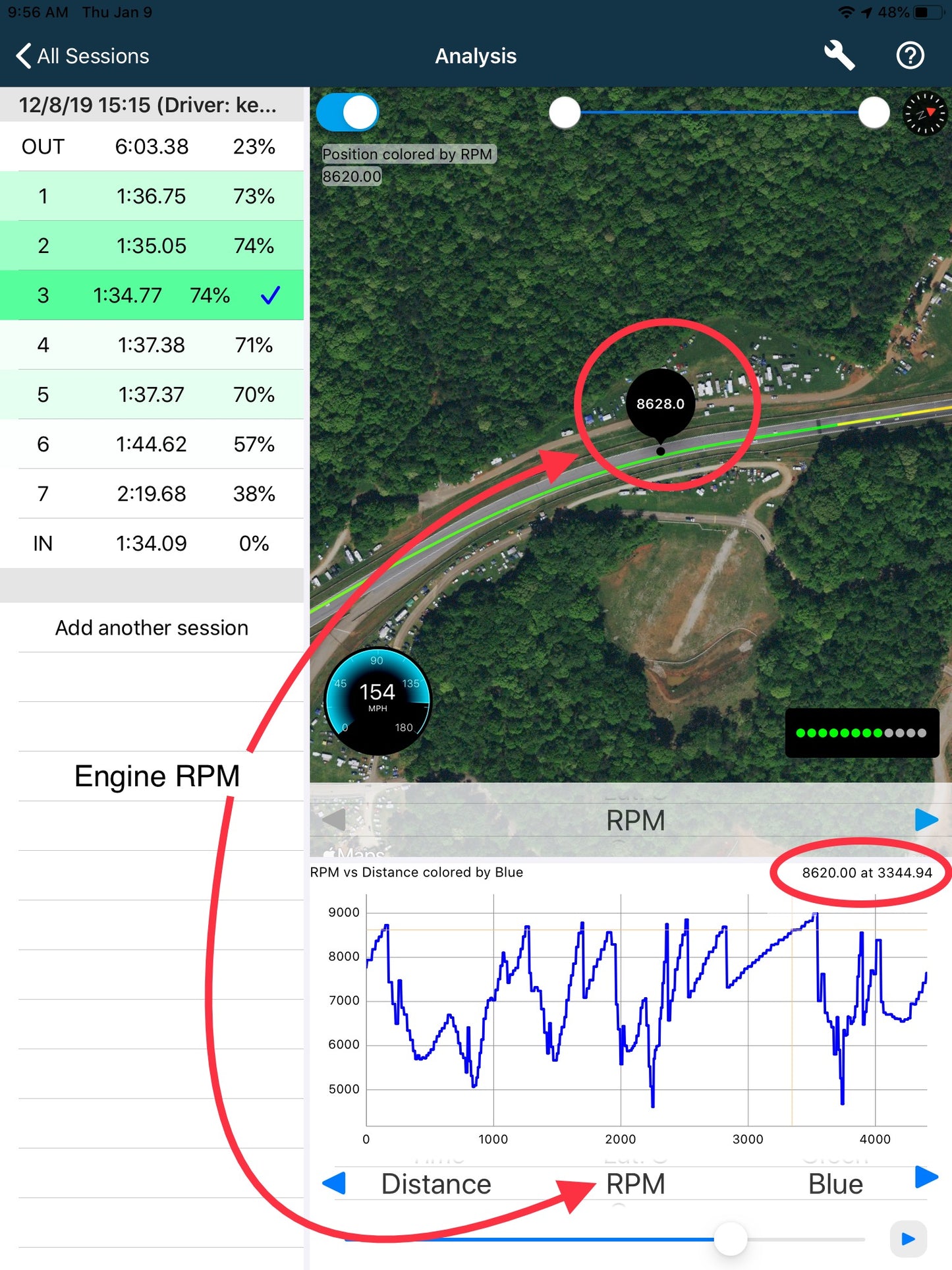Select lap 7 with time 2:19.68
Screen dimensions: 952x1270
click(152, 493)
